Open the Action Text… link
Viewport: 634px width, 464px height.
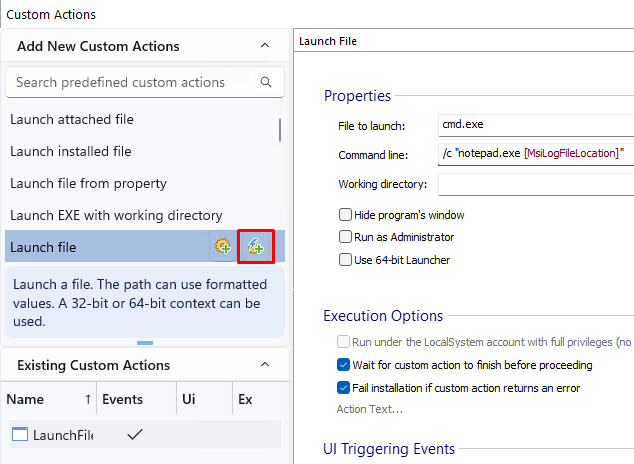[370, 409]
